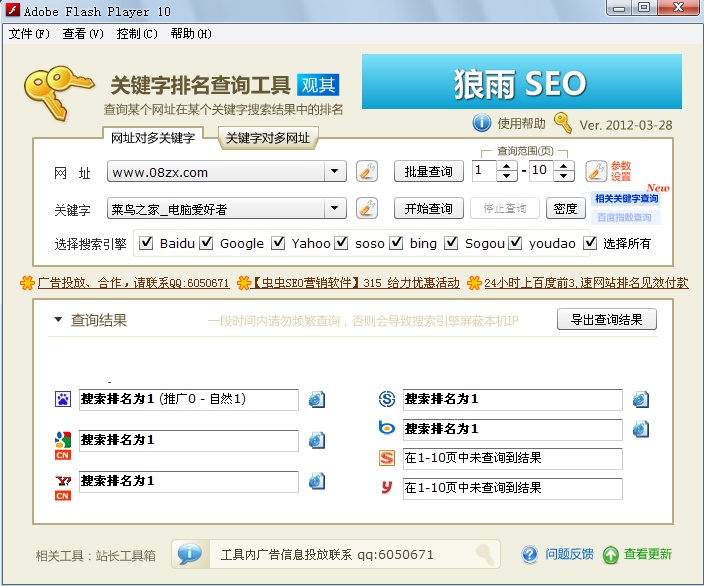704x586 pixels.
Task: Open the 24小时上百度前3 ad link
Action: [586, 283]
